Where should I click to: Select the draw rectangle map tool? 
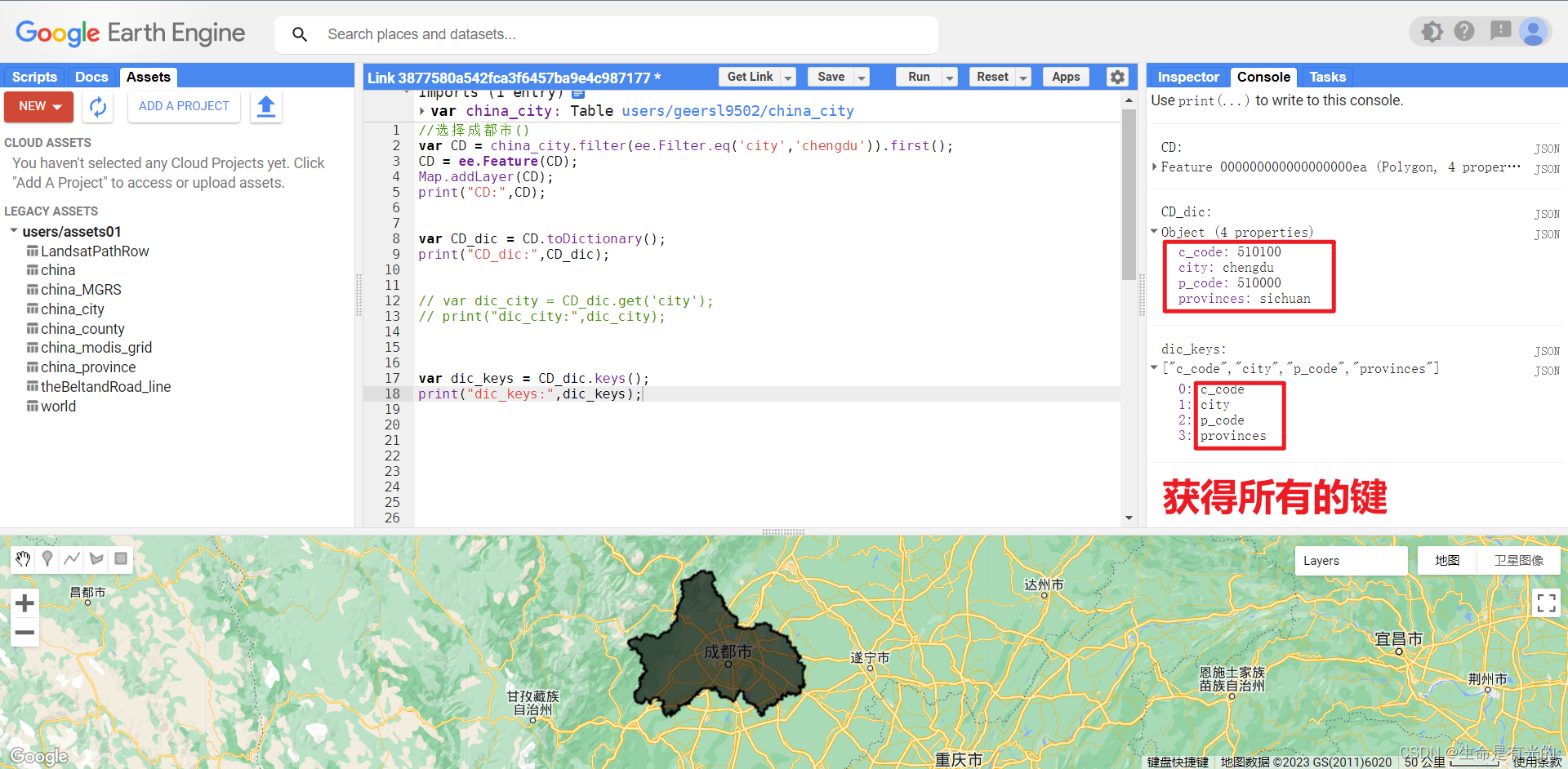[x=121, y=558]
